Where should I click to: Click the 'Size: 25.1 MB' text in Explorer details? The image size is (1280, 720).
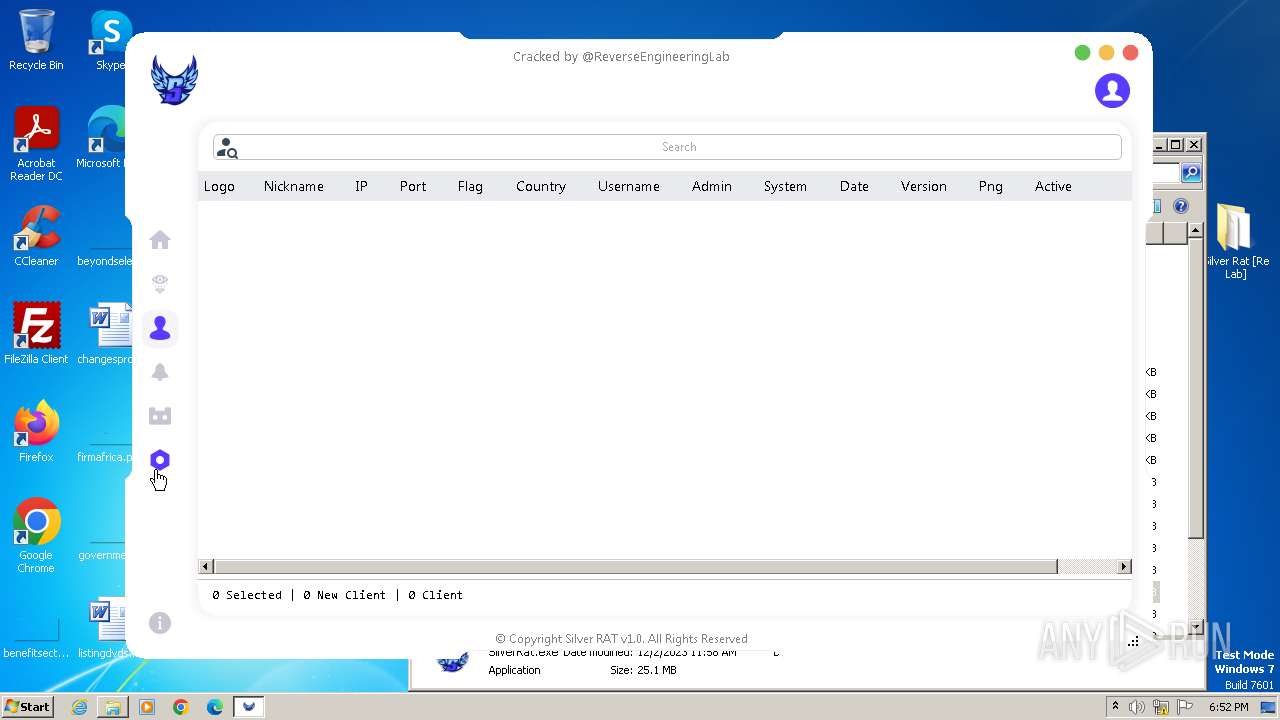(643, 670)
